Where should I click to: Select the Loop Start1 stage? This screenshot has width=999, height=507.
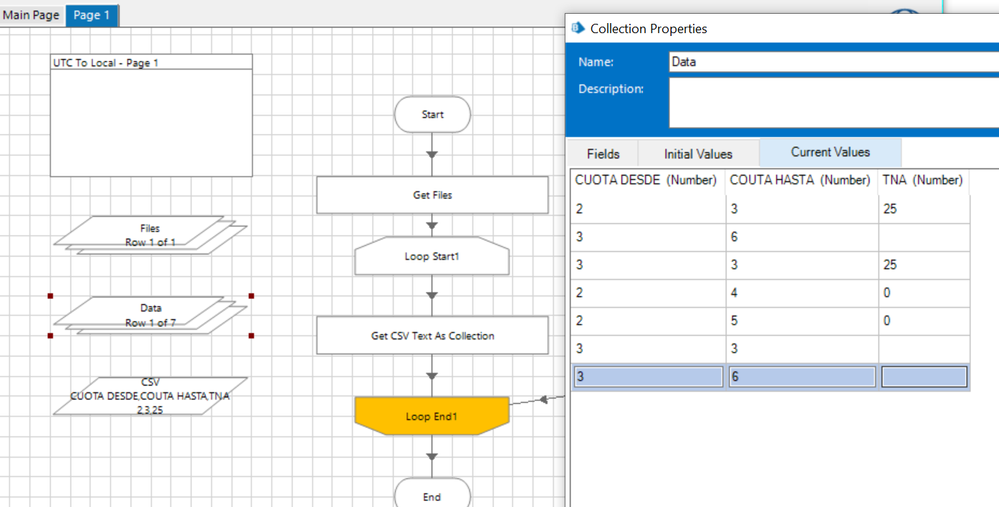coord(432,256)
